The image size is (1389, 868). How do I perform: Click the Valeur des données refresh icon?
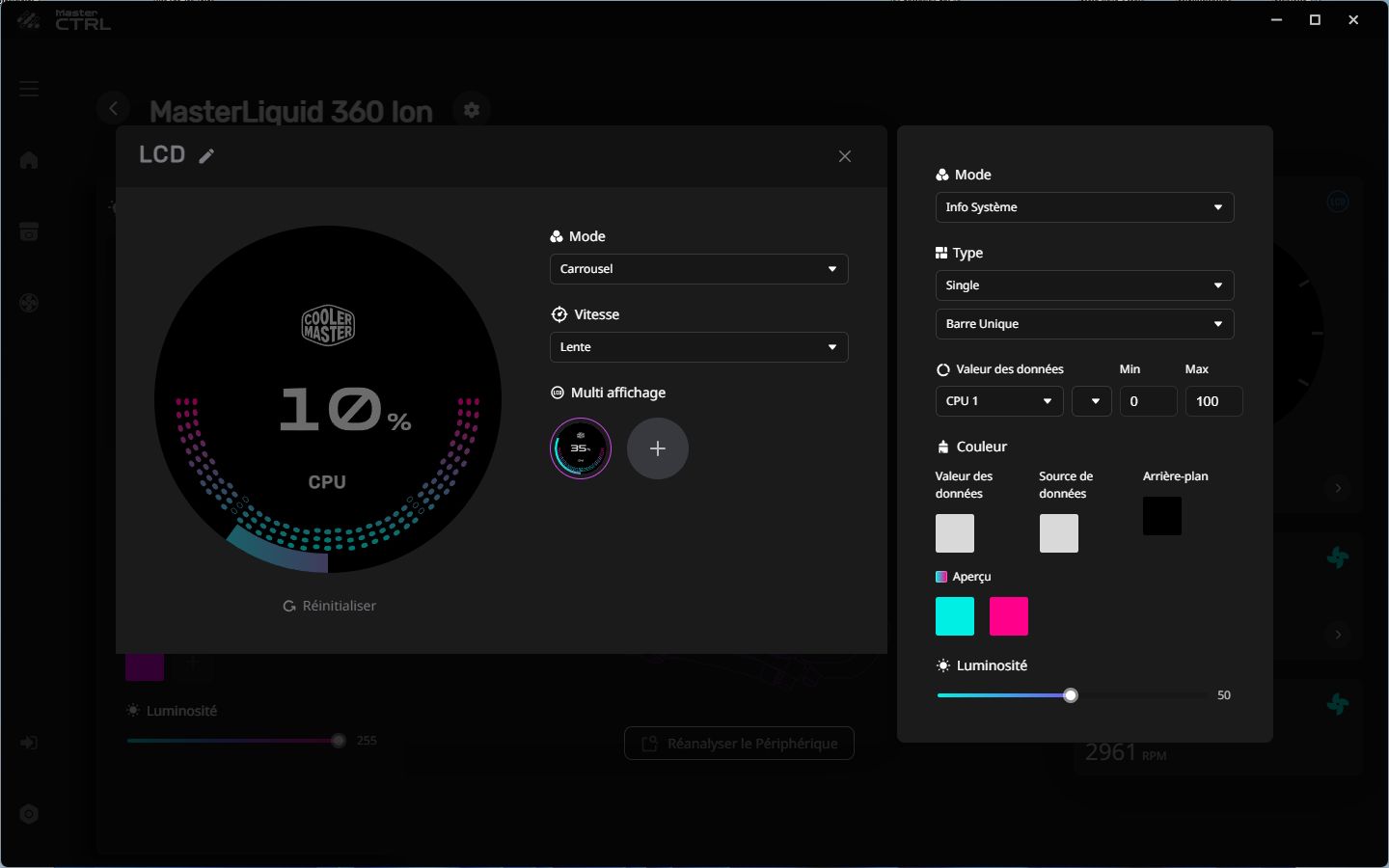click(943, 369)
